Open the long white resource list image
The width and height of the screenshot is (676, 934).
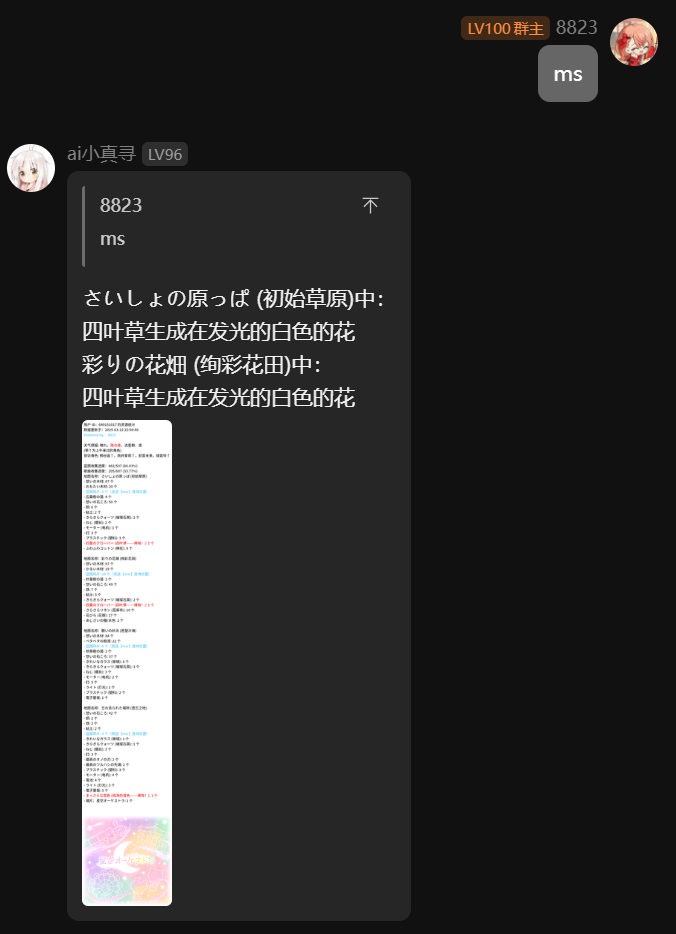[x=127, y=662]
